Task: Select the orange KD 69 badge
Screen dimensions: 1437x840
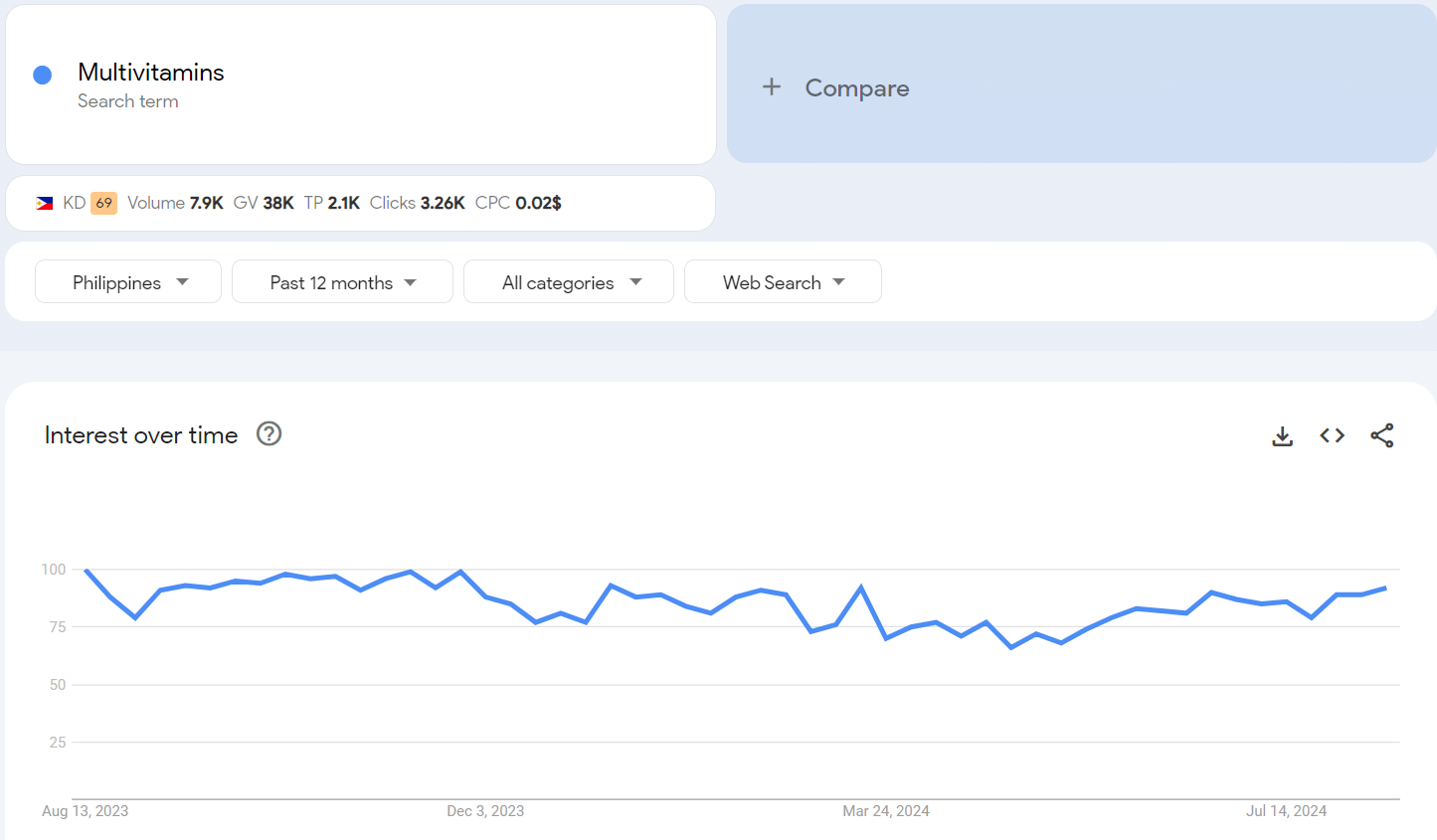Action: [103, 203]
